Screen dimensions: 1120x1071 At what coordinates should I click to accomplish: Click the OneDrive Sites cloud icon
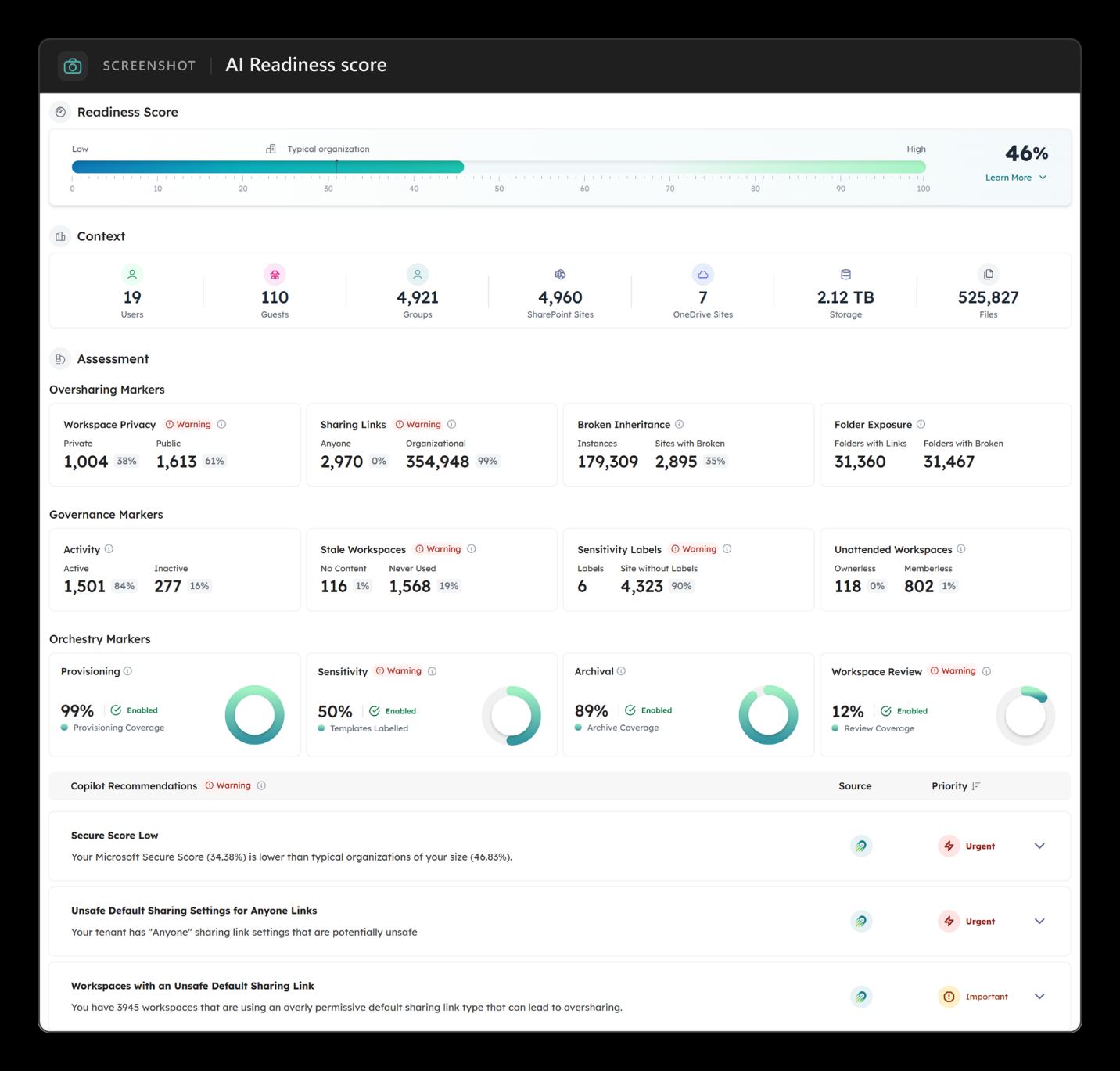(703, 274)
